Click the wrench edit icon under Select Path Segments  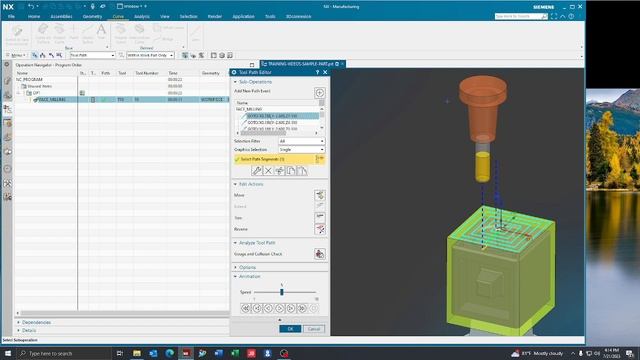coord(257,171)
